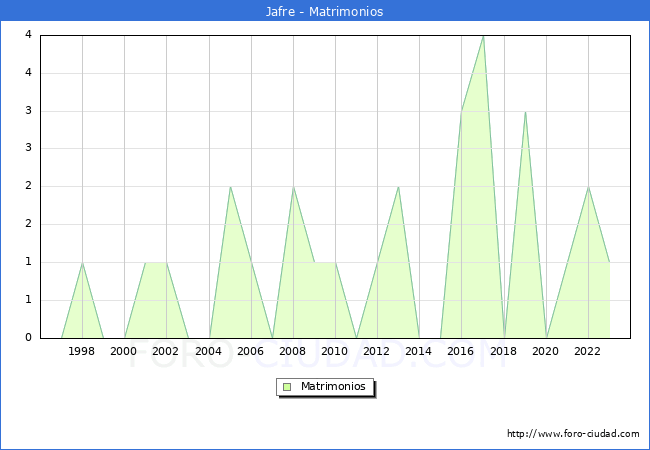Image resolution: width=650 pixels, height=450 pixels.
Task: Click the 2020 x-axis label
Action: (546, 351)
